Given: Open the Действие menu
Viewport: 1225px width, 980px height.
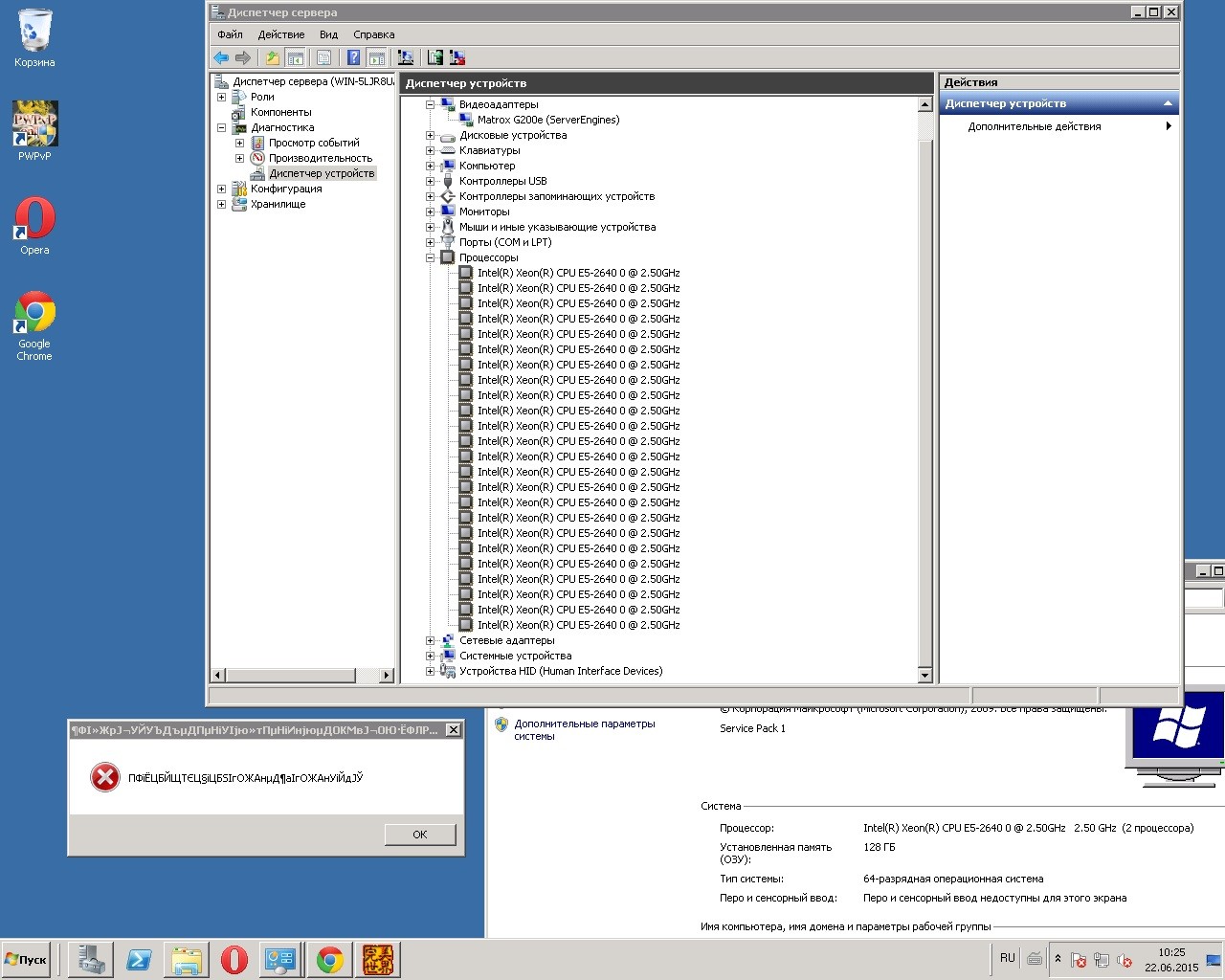Looking at the screenshot, I should click(x=280, y=34).
